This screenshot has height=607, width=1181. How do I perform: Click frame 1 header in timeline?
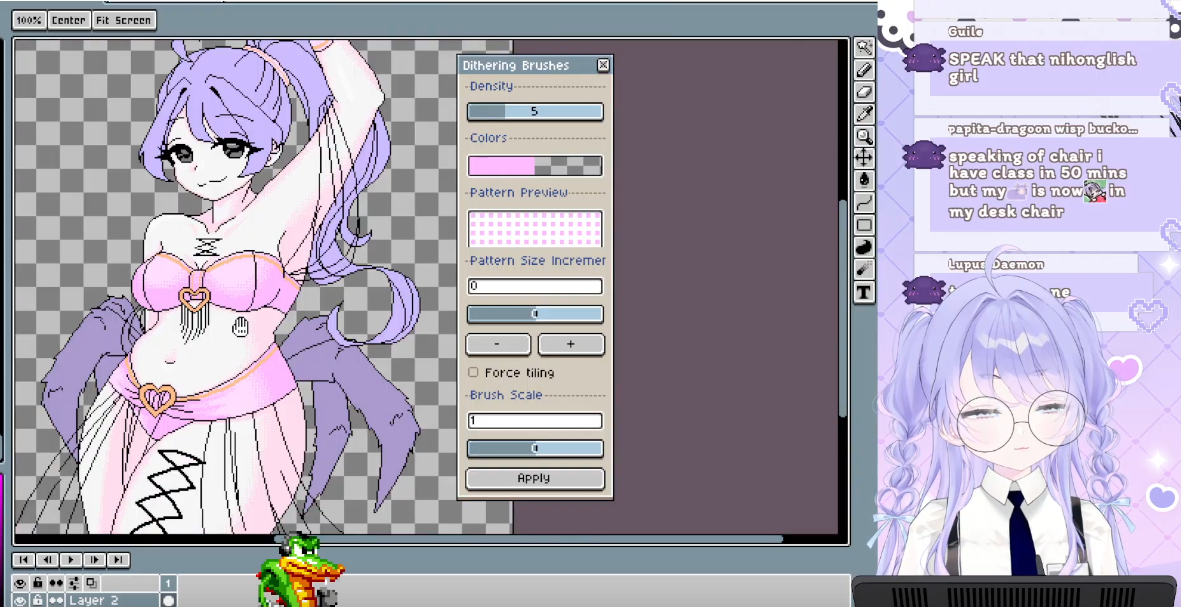[x=169, y=583]
